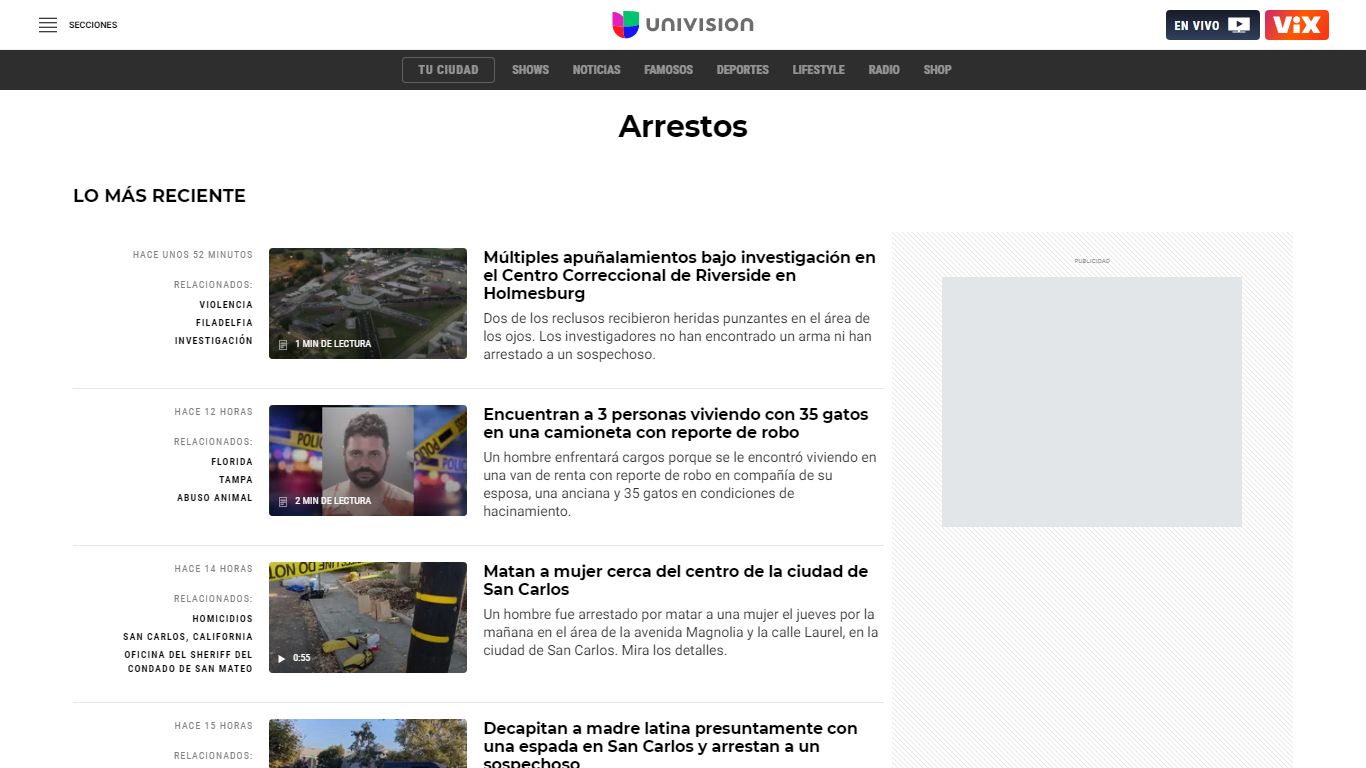Go to the Shows section

(x=530, y=70)
